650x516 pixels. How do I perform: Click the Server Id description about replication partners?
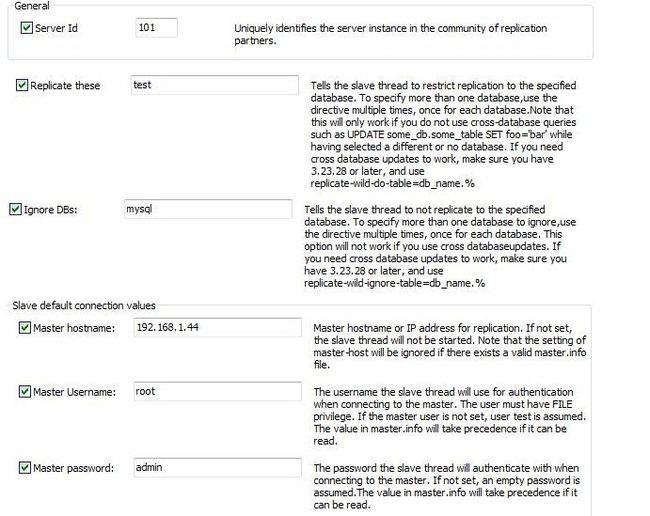point(390,34)
